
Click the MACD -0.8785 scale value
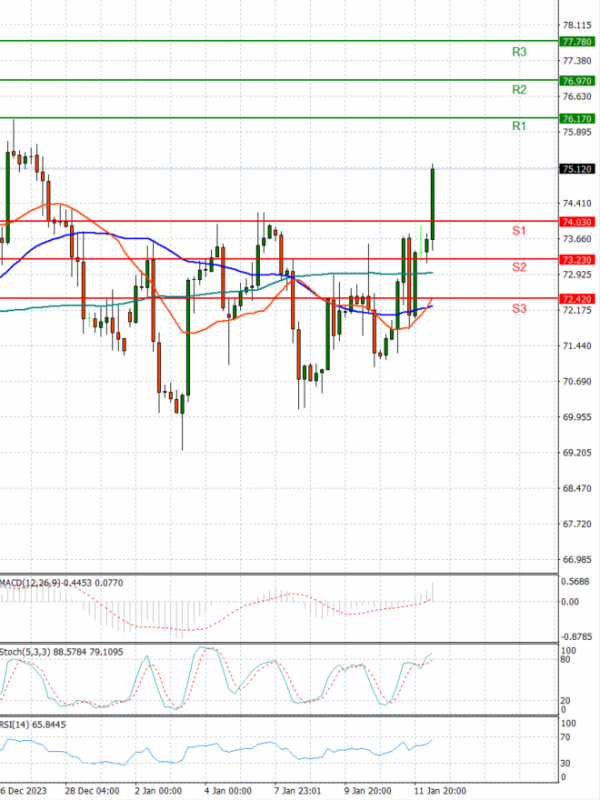click(577, 637)
